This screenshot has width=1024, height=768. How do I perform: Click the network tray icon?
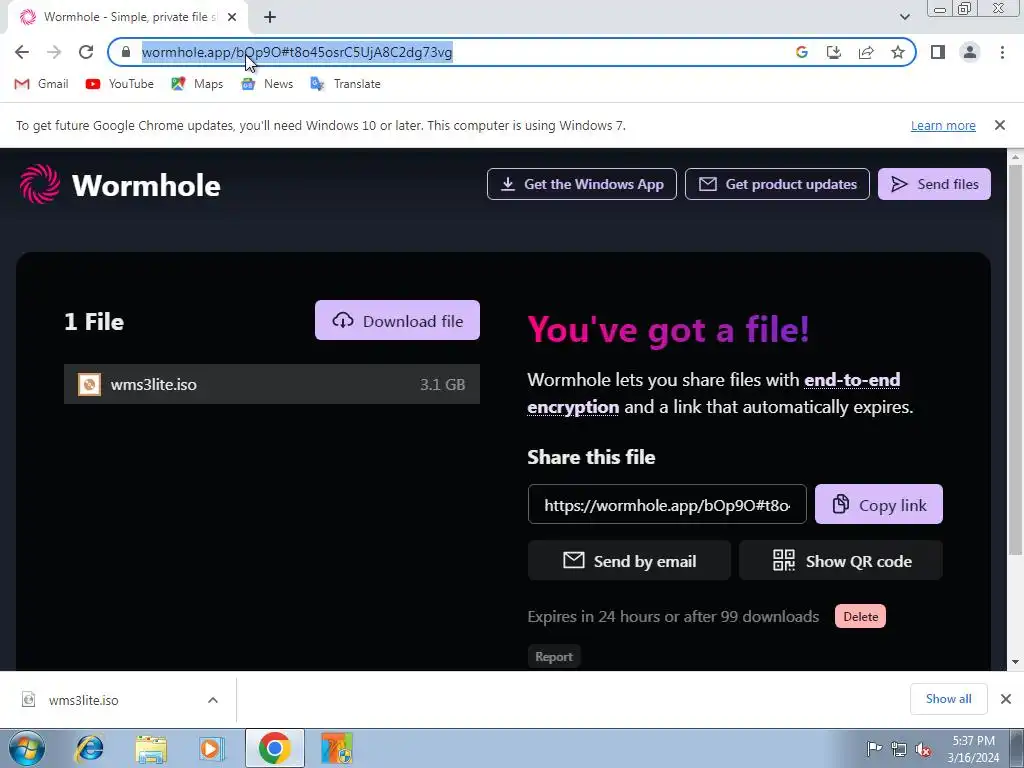click(x=899, y=749)
